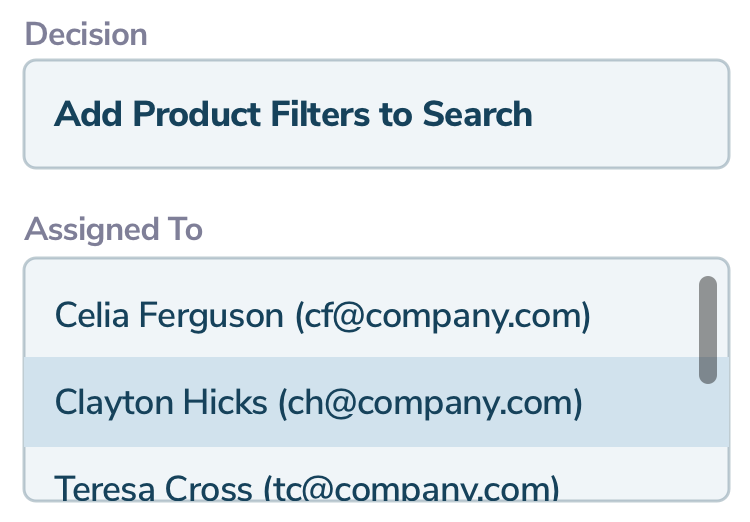Click the Assigned To label
The height and width of the screenshot is (522, 750).
[x=113, y=229]
